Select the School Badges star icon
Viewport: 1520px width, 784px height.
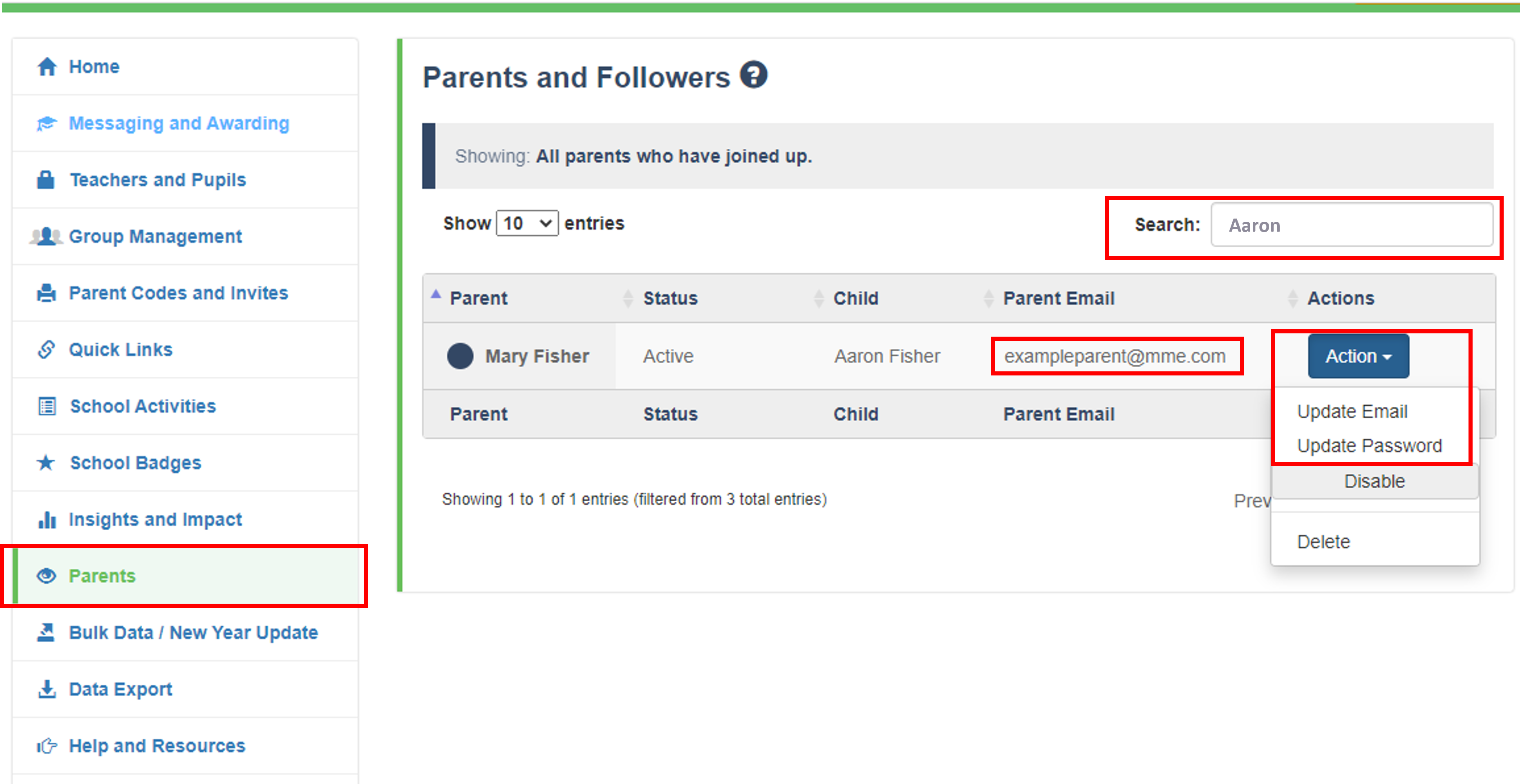46,462
